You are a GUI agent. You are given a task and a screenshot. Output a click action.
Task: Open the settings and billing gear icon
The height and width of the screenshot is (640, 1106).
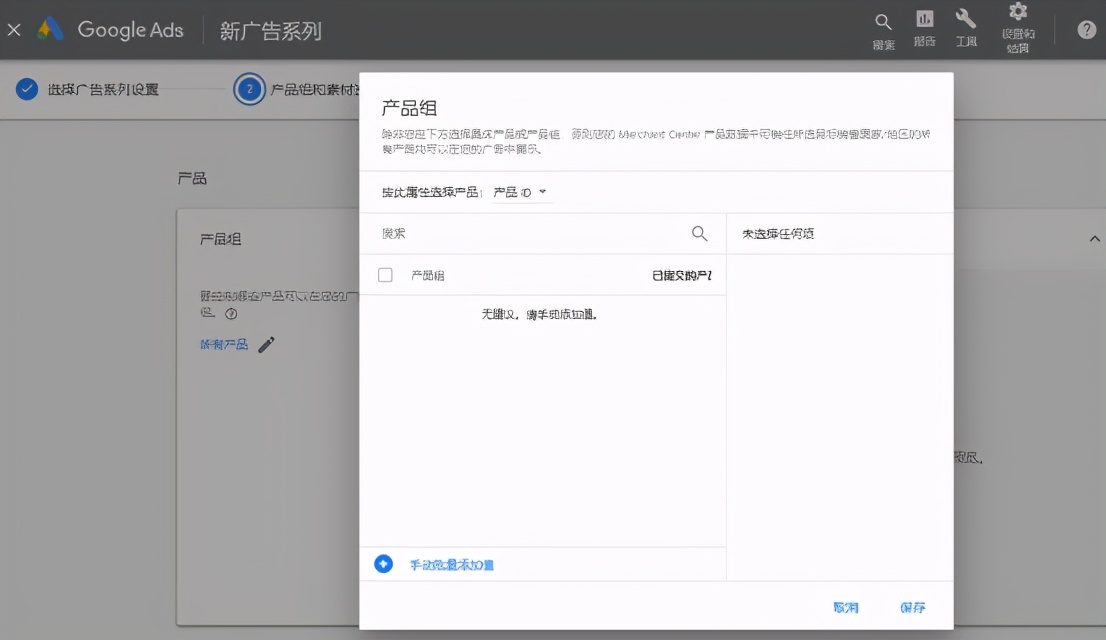(1017, 27)
